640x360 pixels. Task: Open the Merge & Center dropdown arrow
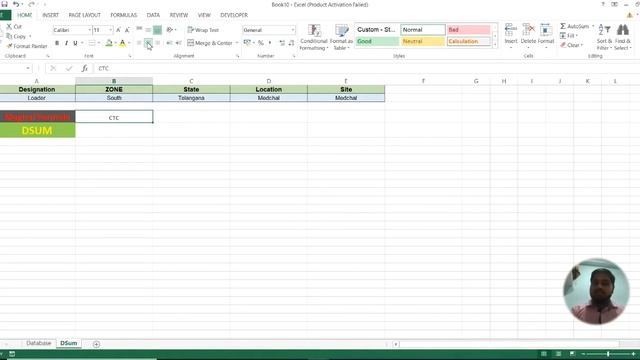click(x=237, y=43)
